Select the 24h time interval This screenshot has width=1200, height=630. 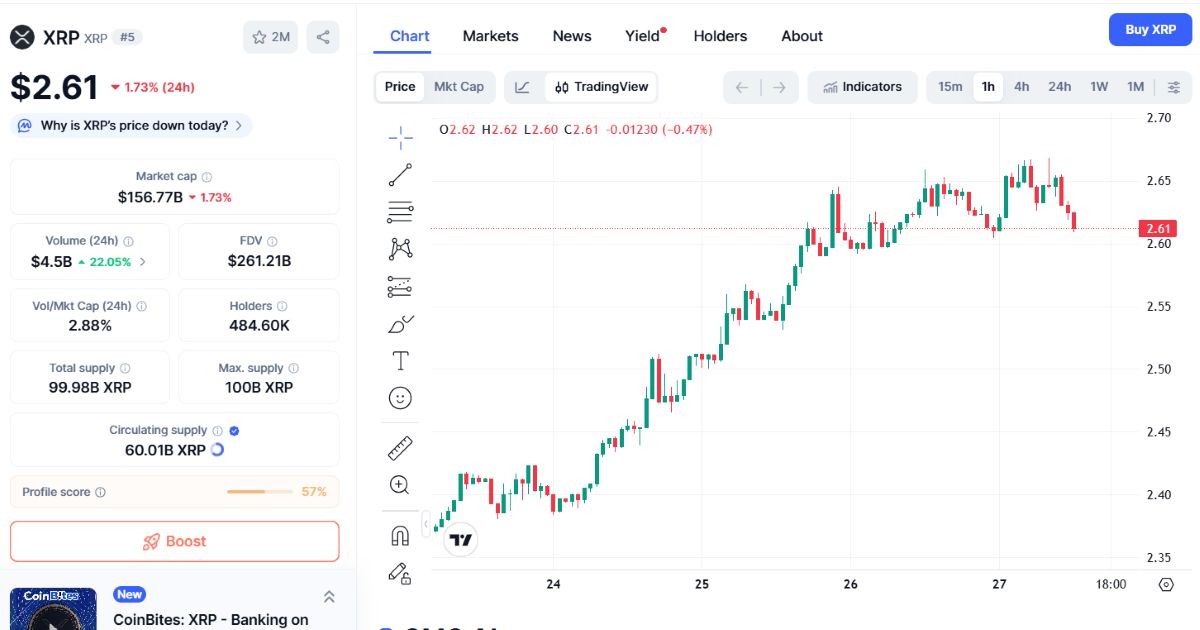1060,87
